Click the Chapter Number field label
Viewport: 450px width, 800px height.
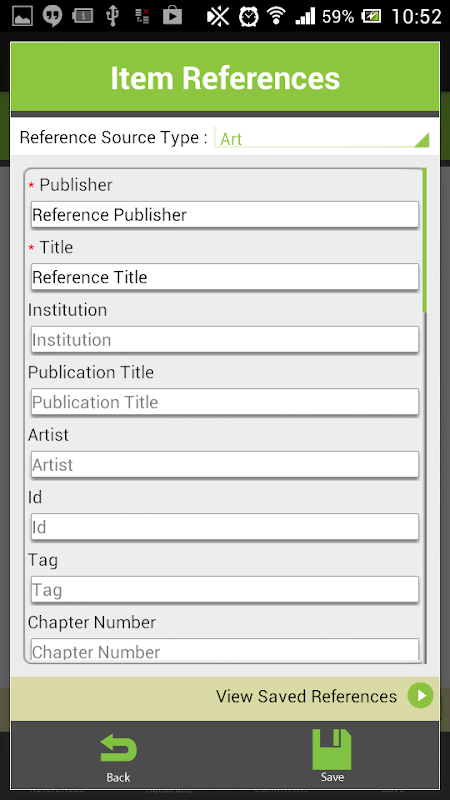[92, 622]
